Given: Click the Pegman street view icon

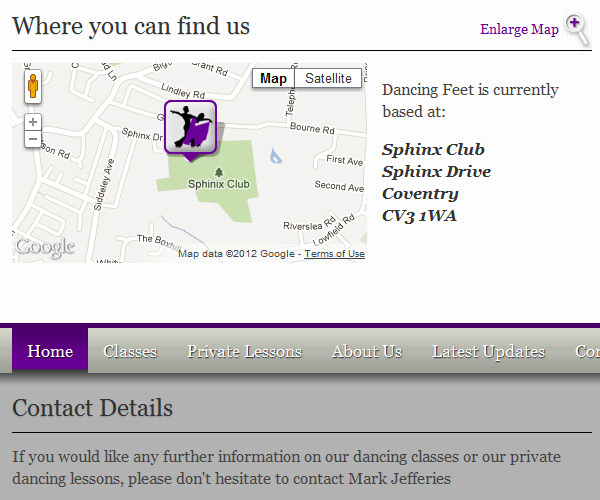Looking at the screenshot, I should (33, 86).
